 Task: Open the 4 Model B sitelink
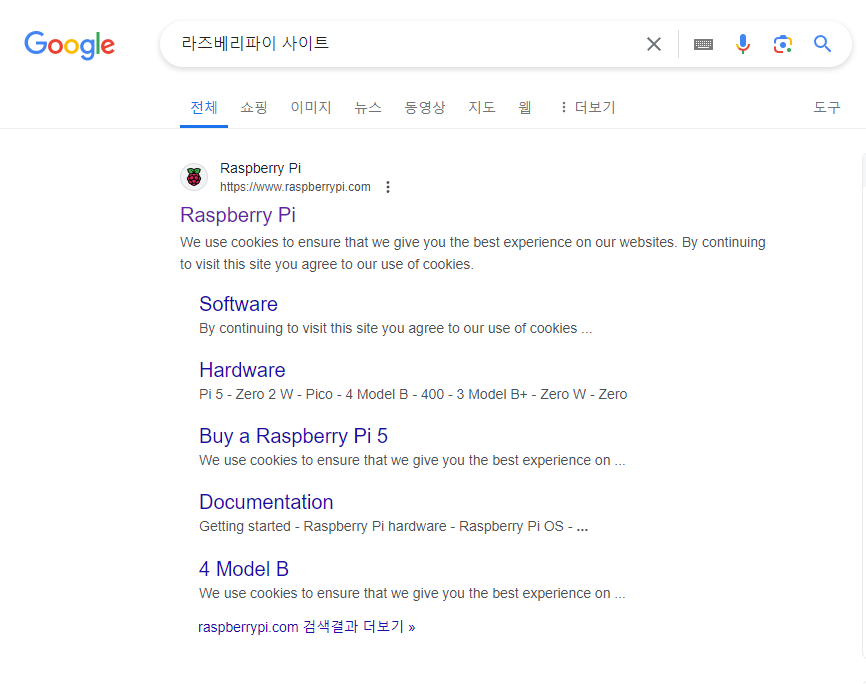coord(244,569)
